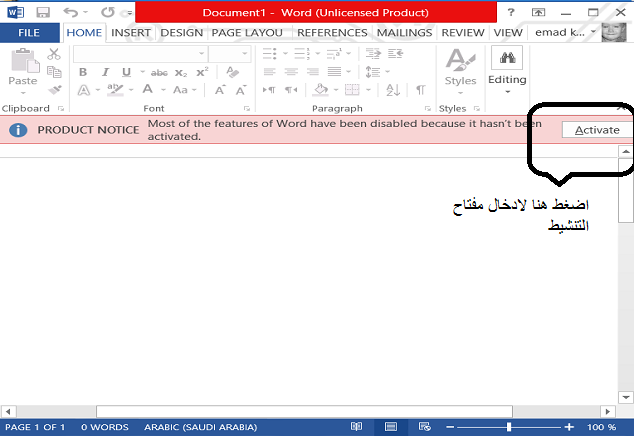This screenshot has width=634, height=436.
Task: Click the Shading paint bucket icon
Action: 321,89
